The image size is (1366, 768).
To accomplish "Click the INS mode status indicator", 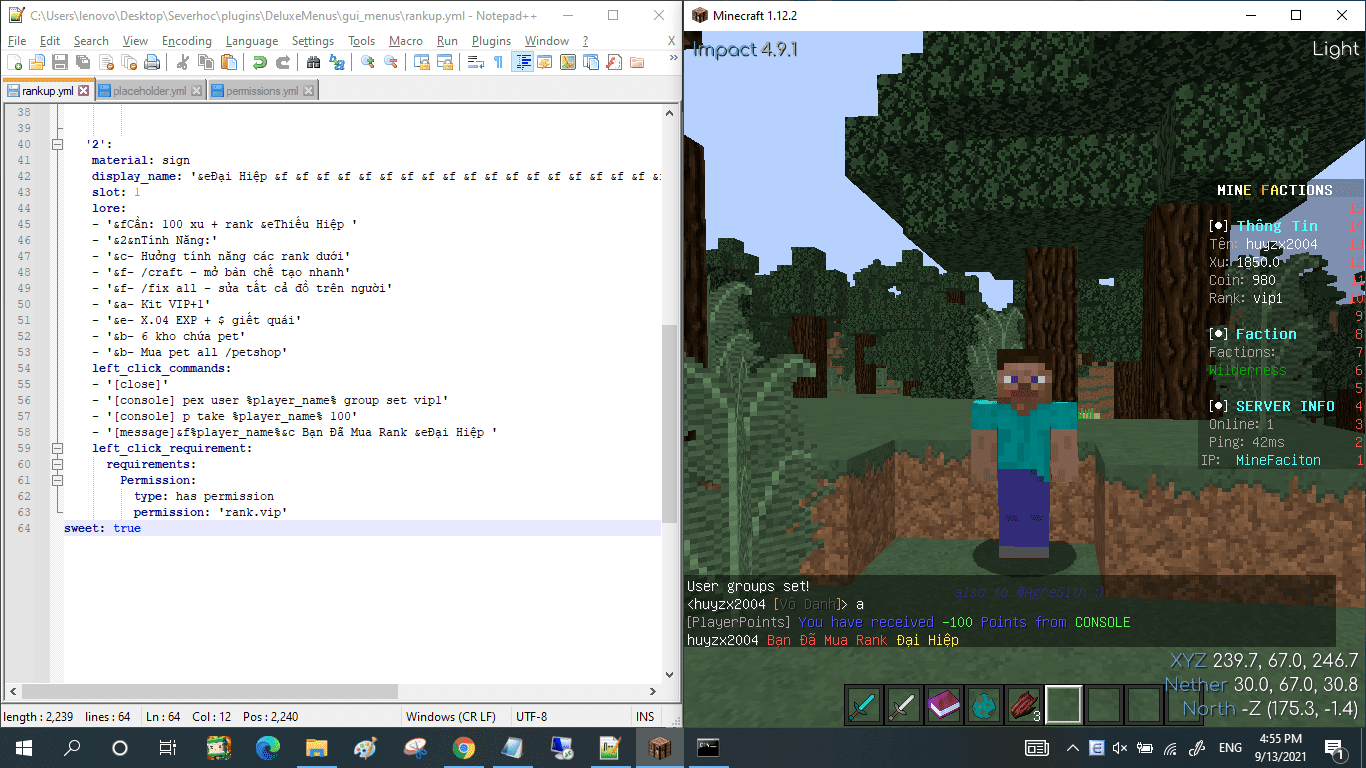I will coord(645,717).
